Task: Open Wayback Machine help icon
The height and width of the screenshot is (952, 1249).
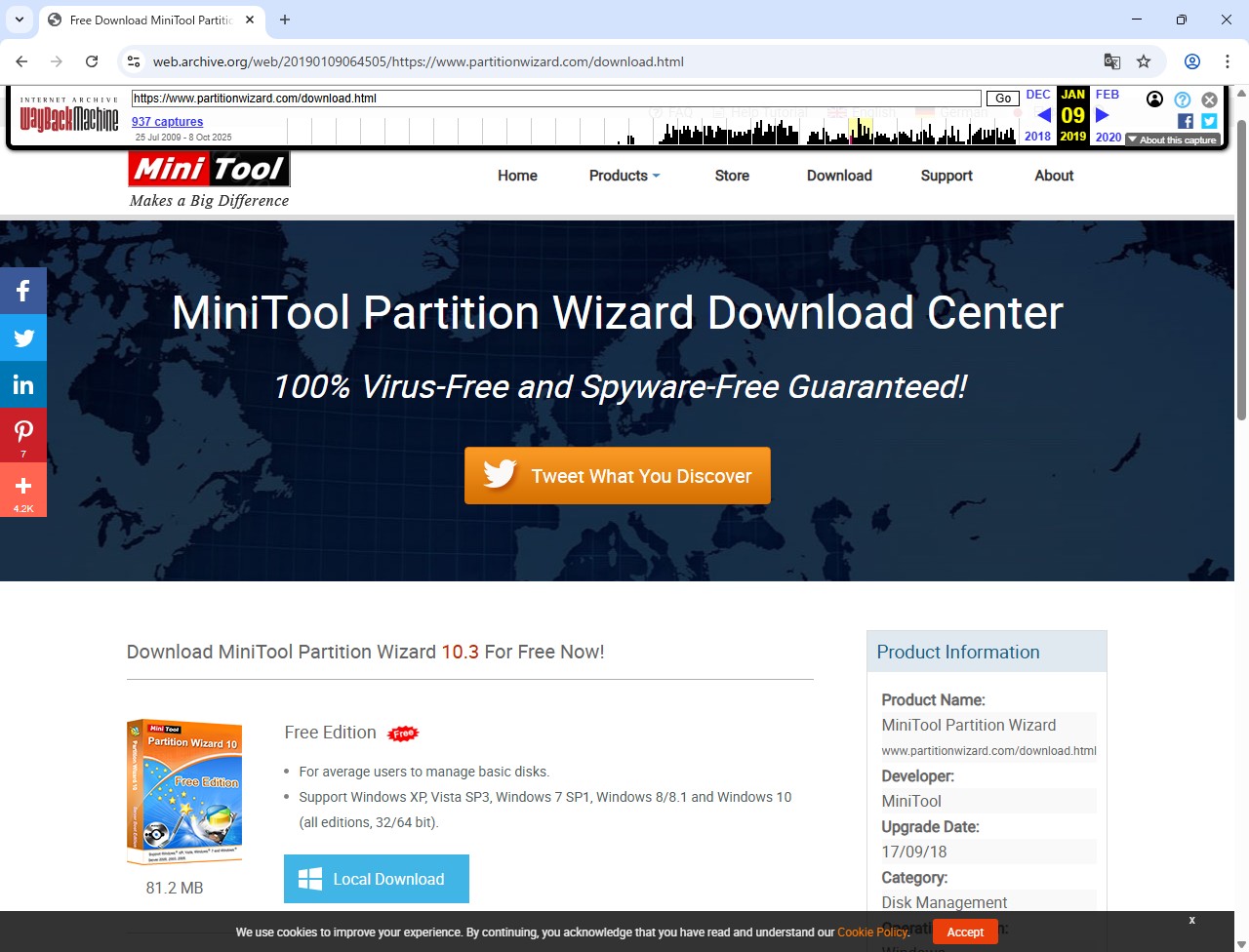Action: 1182,99
